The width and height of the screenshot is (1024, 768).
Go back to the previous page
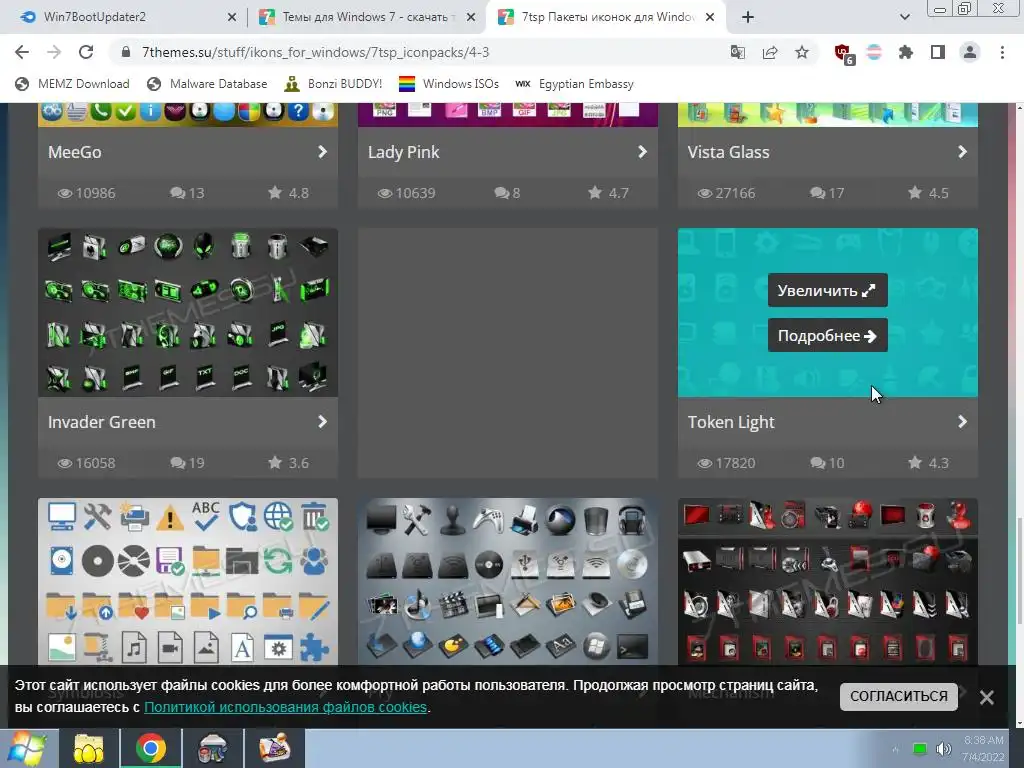click(22, 52)
